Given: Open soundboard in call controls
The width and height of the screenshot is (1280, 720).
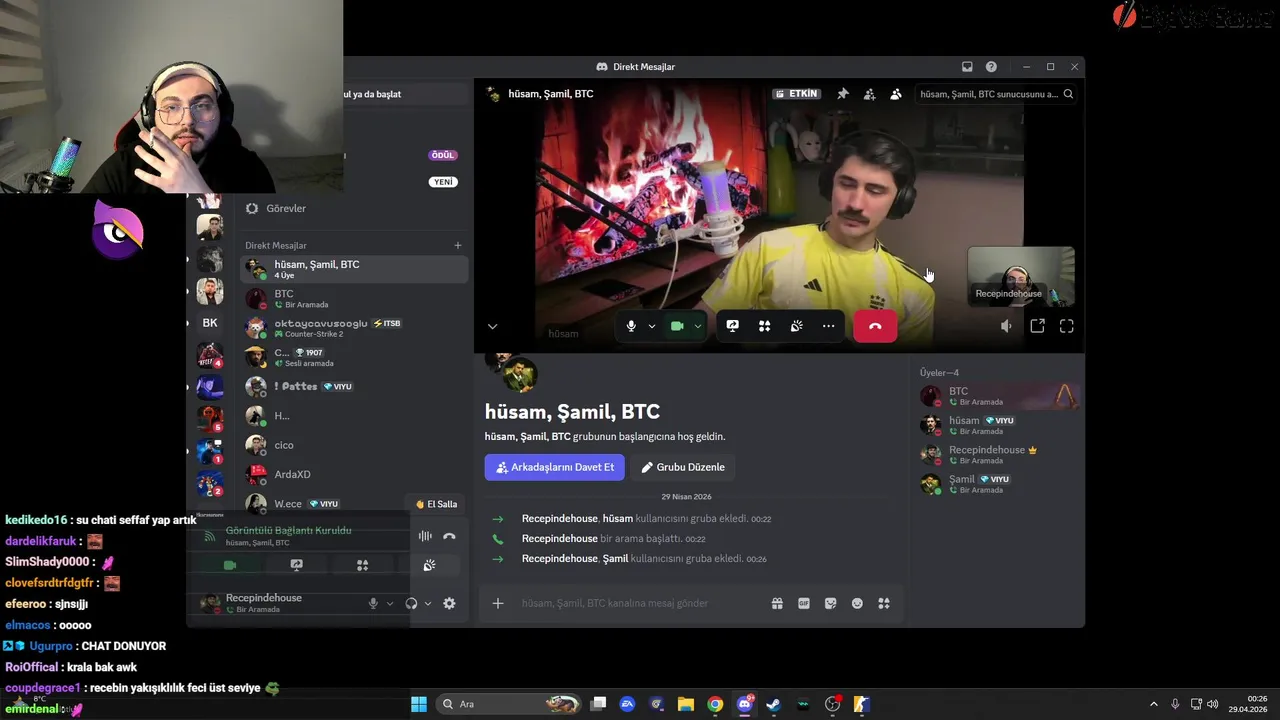Looking at the screenshot, I should [796, 326].
